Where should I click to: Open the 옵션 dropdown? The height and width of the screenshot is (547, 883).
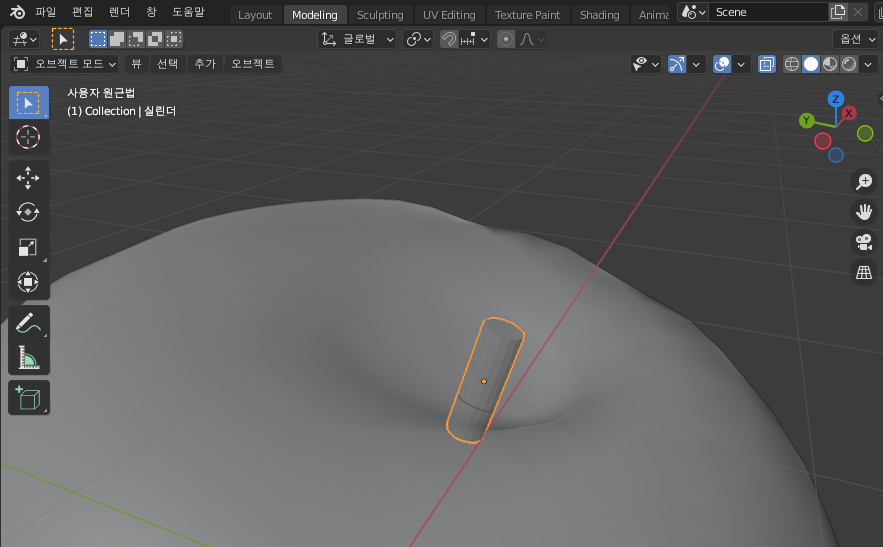coord(855,39)
